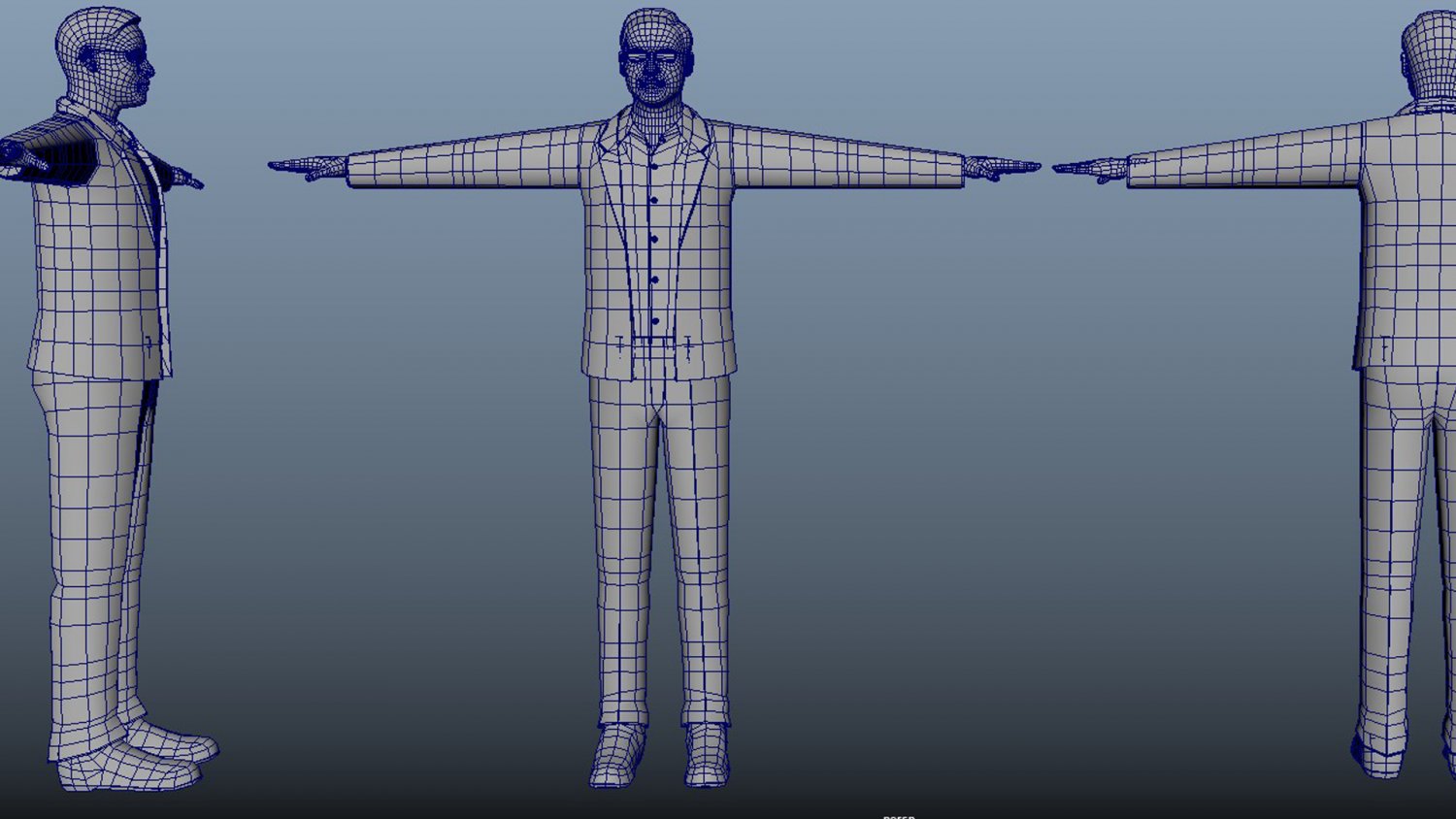Viewport: 1456px width, 819px height.
Task: Click the lowest shirt button on center model
Action: pos(655,319)
